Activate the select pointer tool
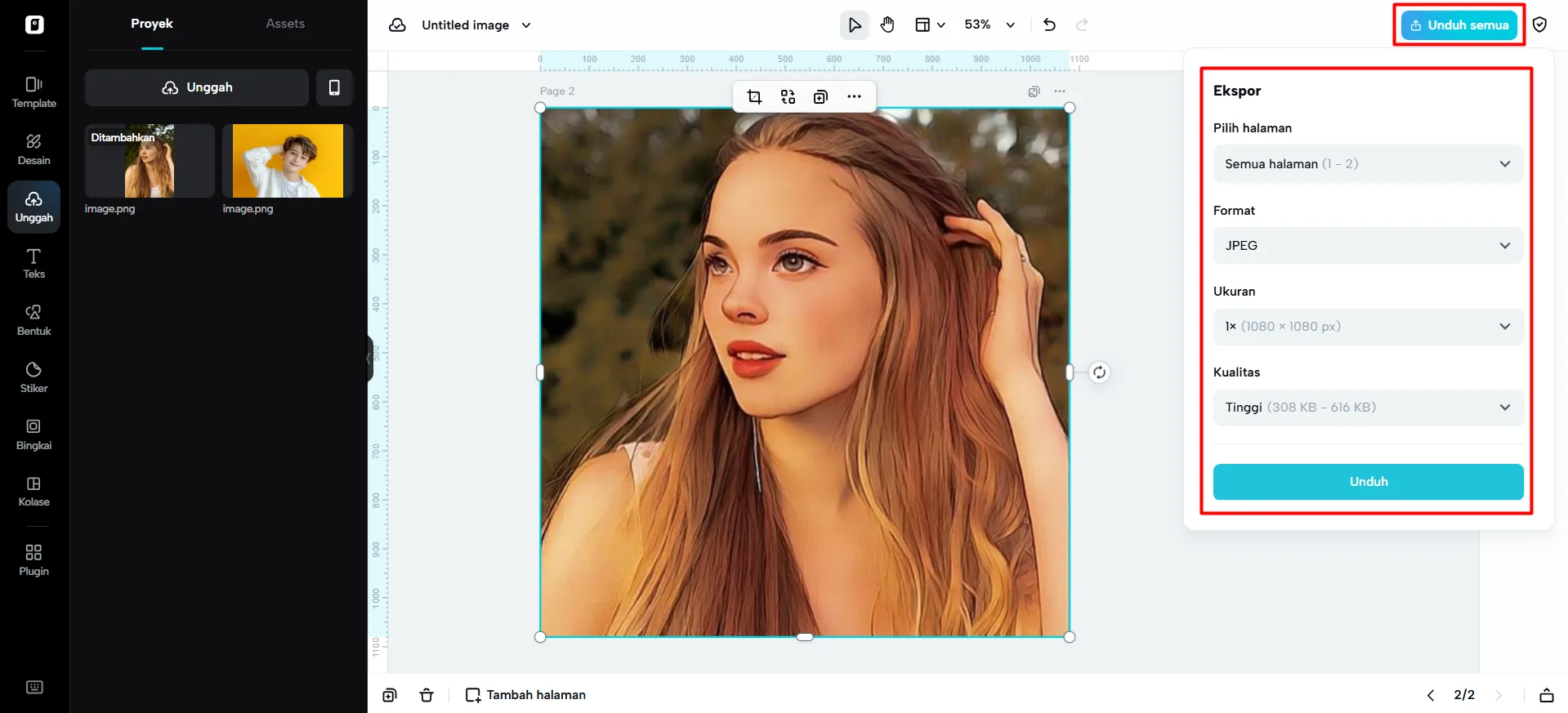The image size is (1568, 713). 854,25
